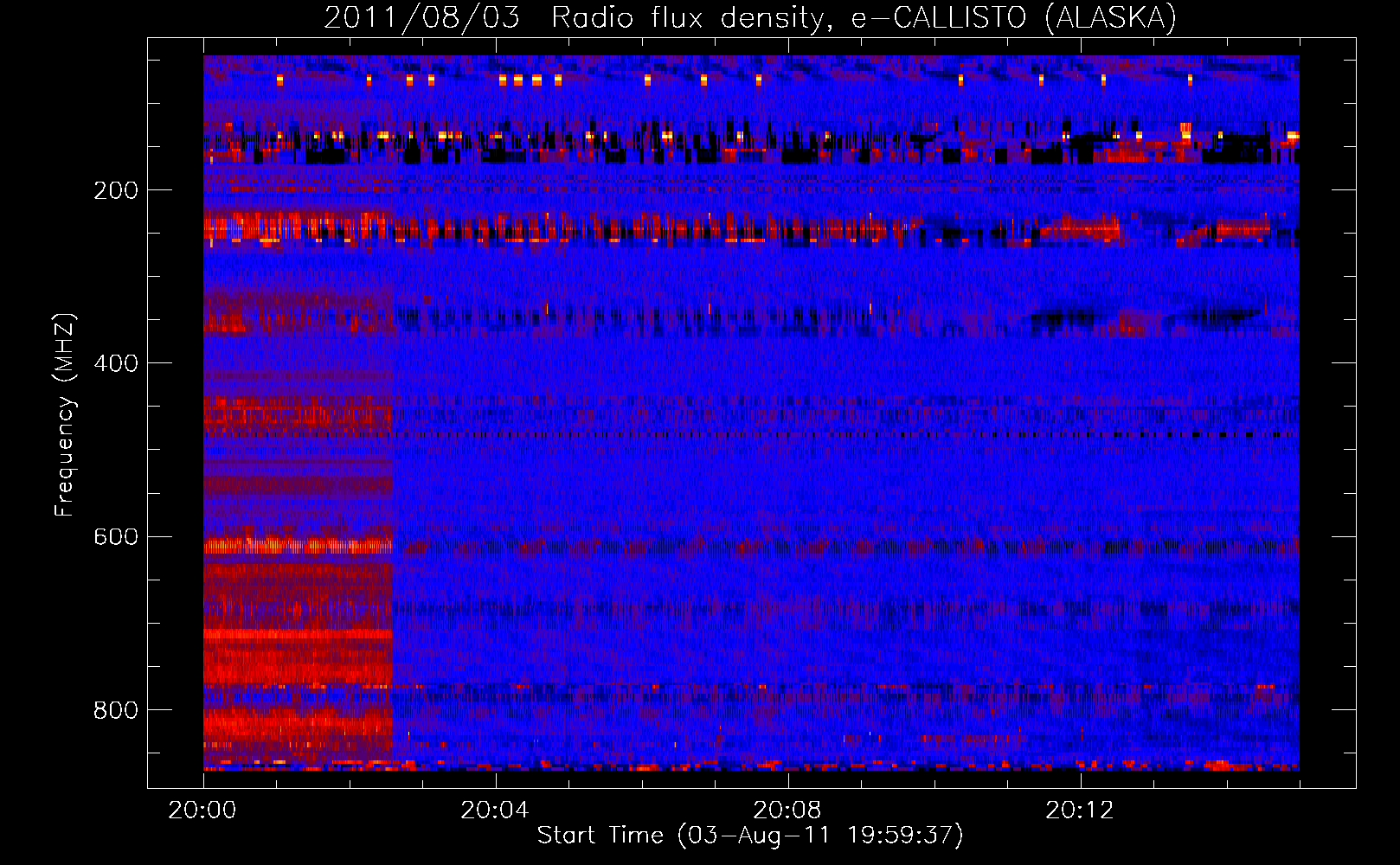Select the 600 frequency tick label
This screenshot has width=1400, height=865.
[x=116, y=536]
